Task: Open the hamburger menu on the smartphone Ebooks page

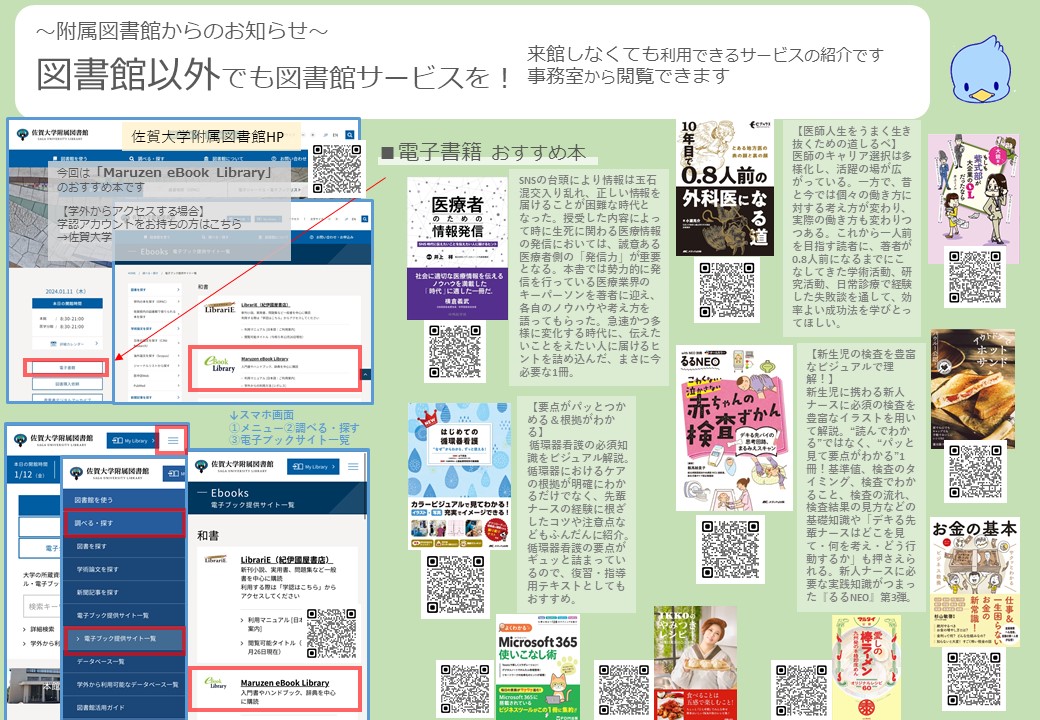Action: (x=353, y=467)
